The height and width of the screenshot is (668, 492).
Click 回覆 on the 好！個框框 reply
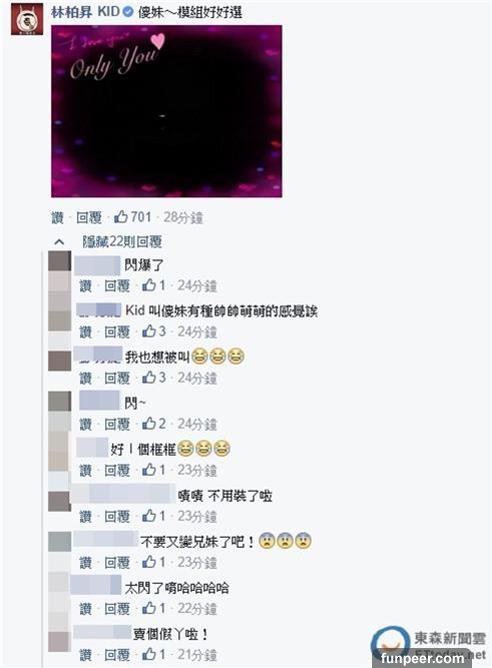117,470
